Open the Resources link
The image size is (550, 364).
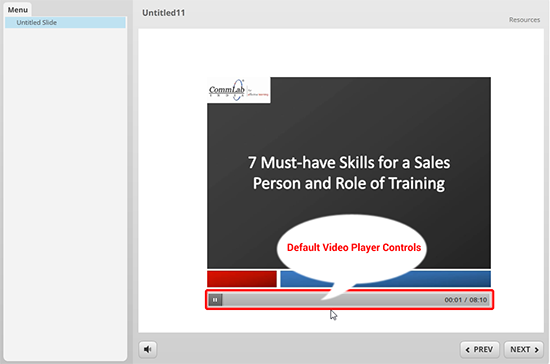click(x=524, y=20)
